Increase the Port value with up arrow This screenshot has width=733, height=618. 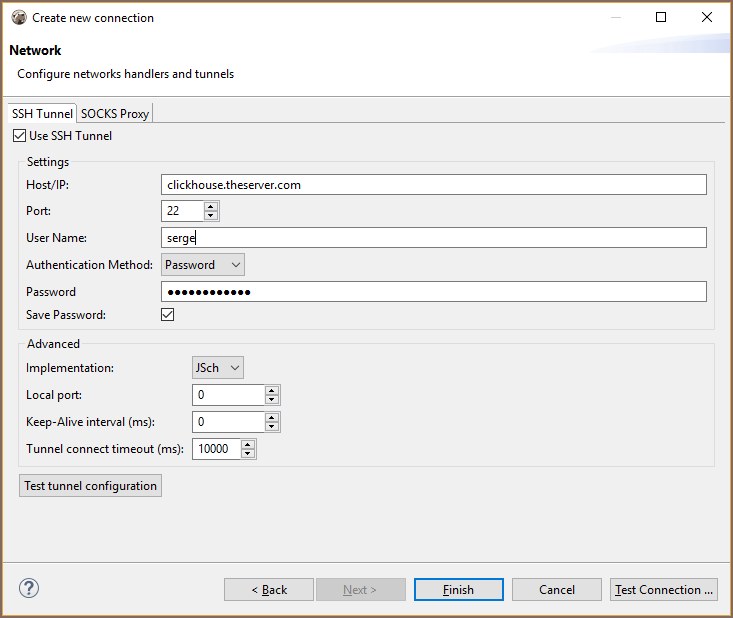(210, 206)
